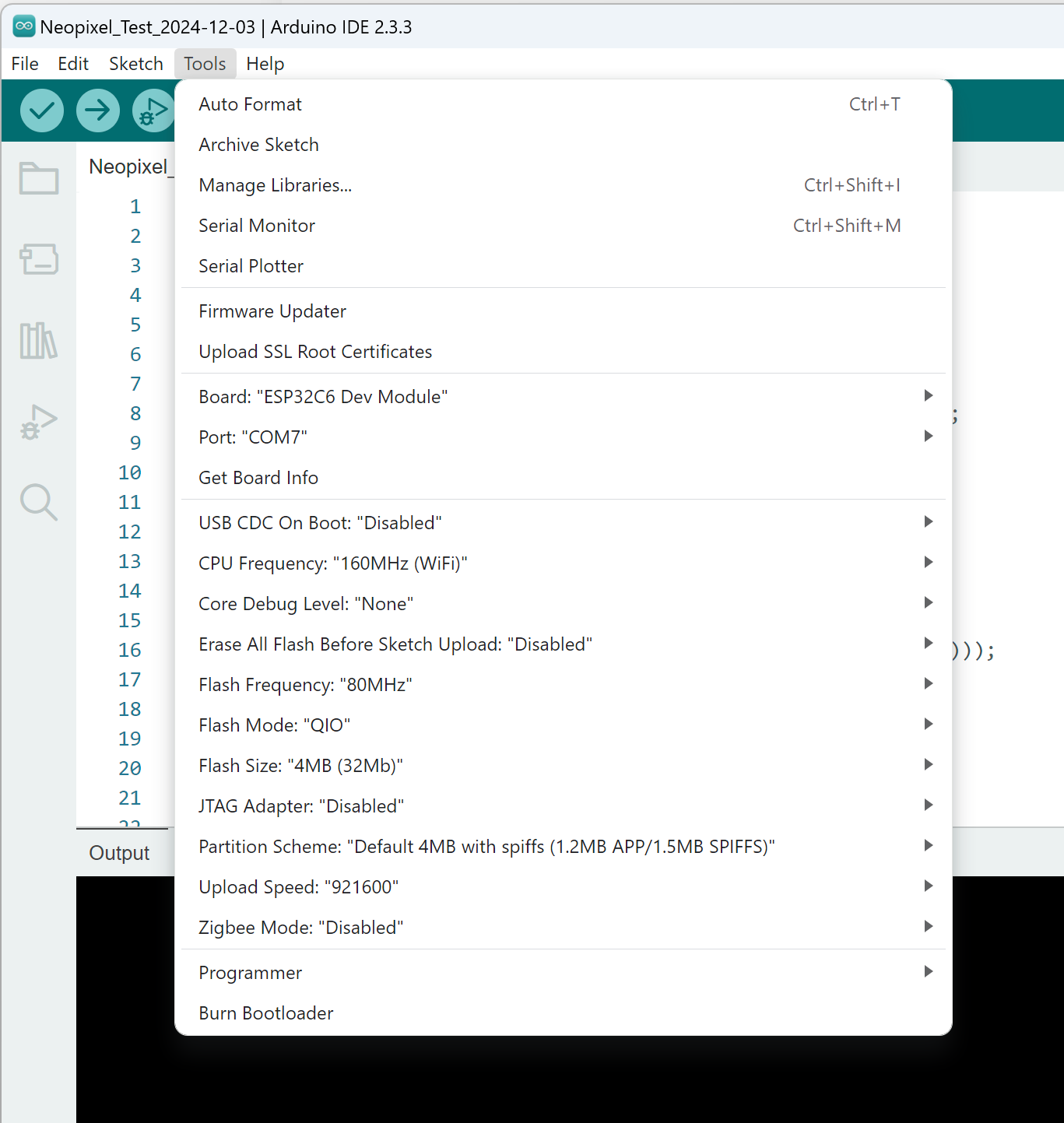
Task: Click the Output panel tab
Action: pyautogui.click(x=120, y=853)
